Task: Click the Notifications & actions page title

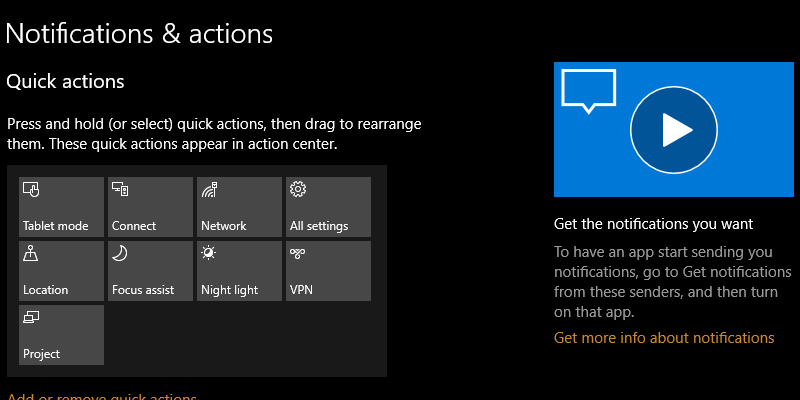Action: coord(139,33)
